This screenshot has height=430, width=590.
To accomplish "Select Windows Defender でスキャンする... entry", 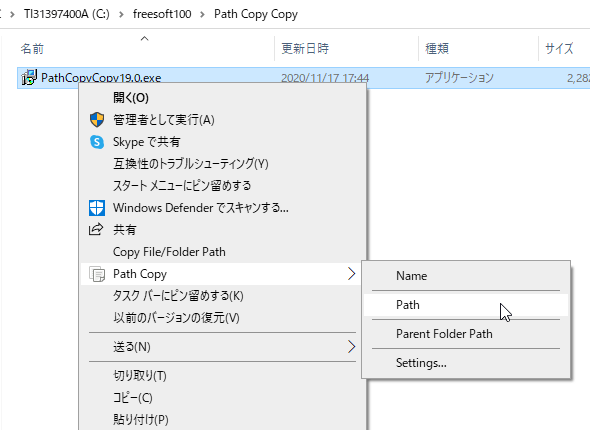I will click(223, 208).
